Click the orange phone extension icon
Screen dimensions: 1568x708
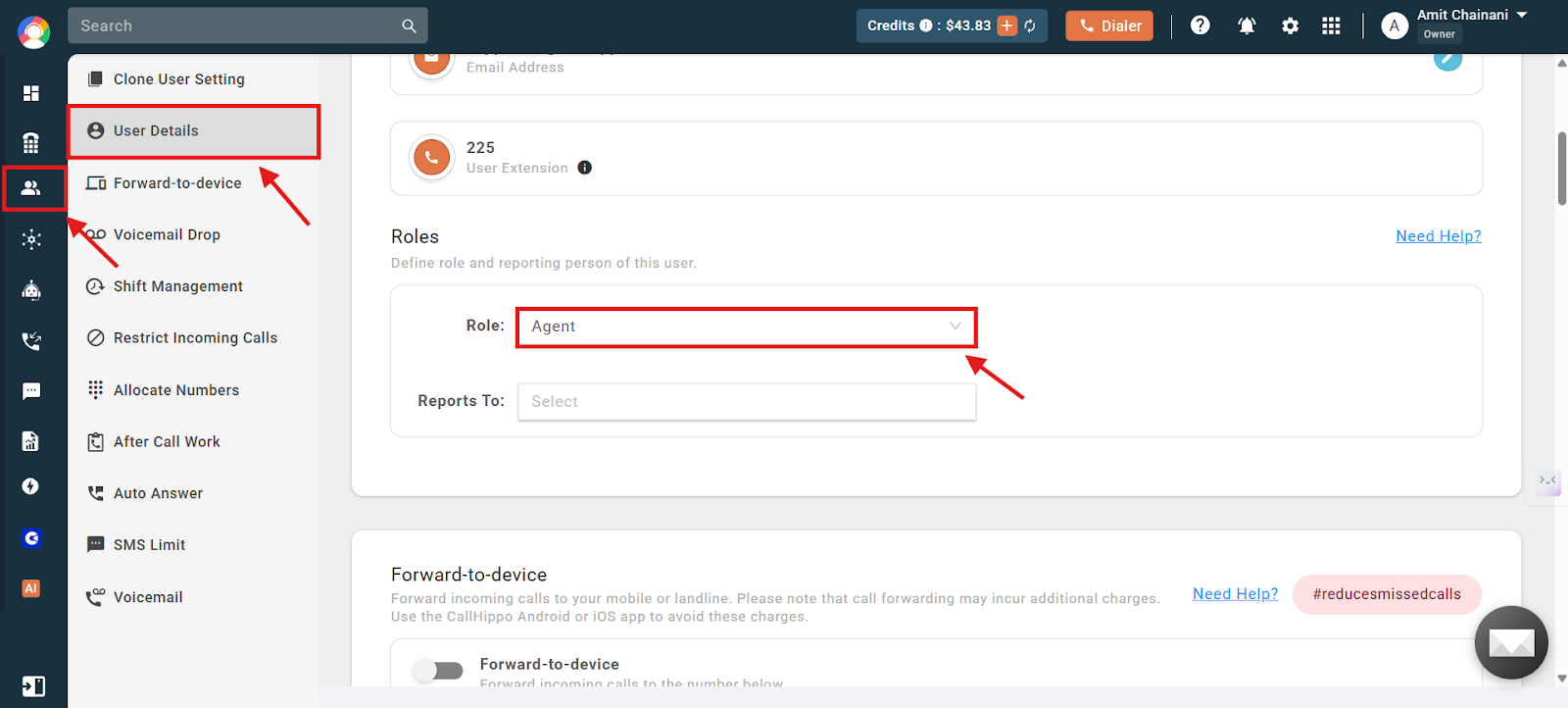click(x=431, y=157)
